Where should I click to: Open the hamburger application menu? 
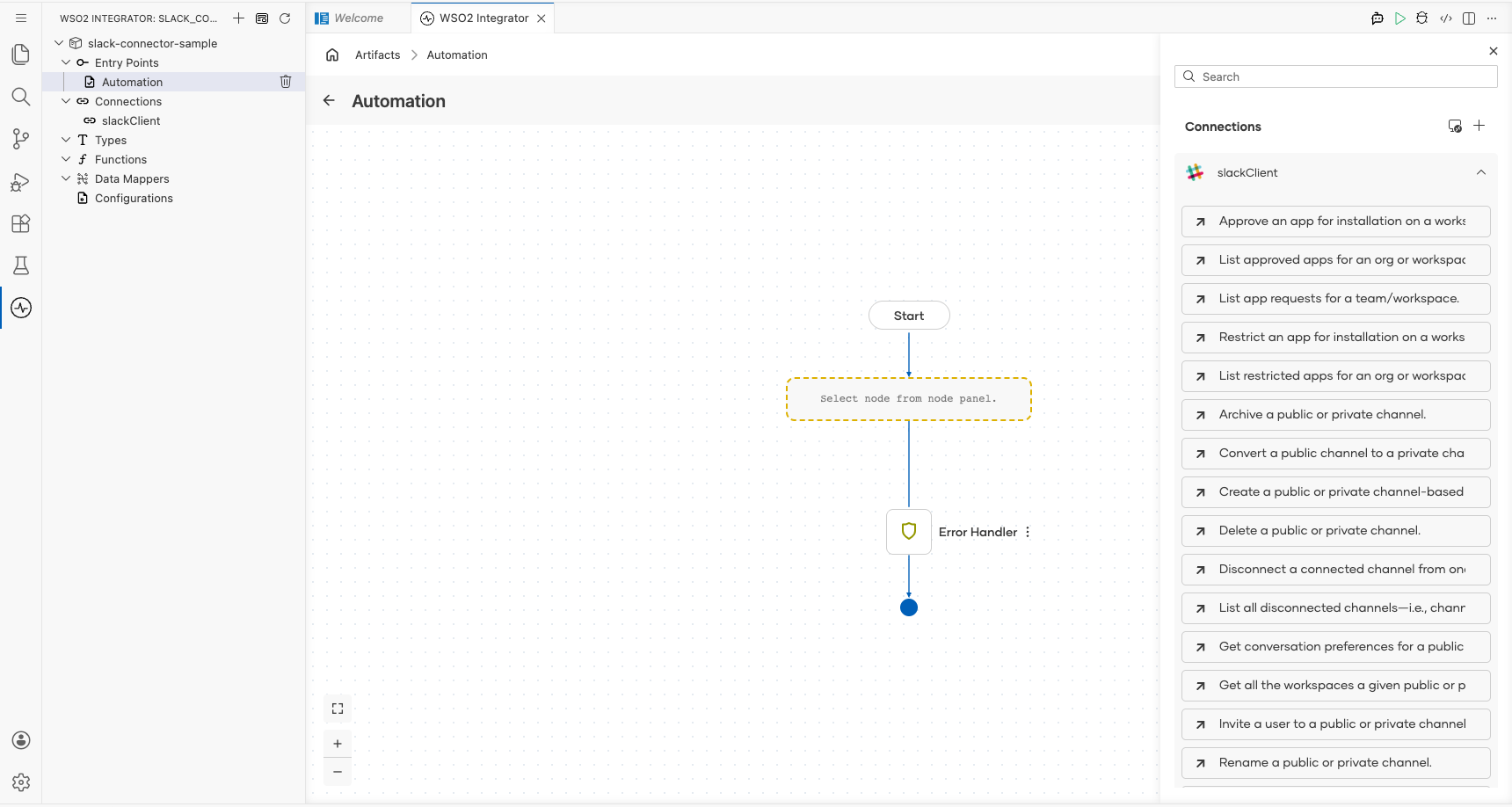(21, 18)
